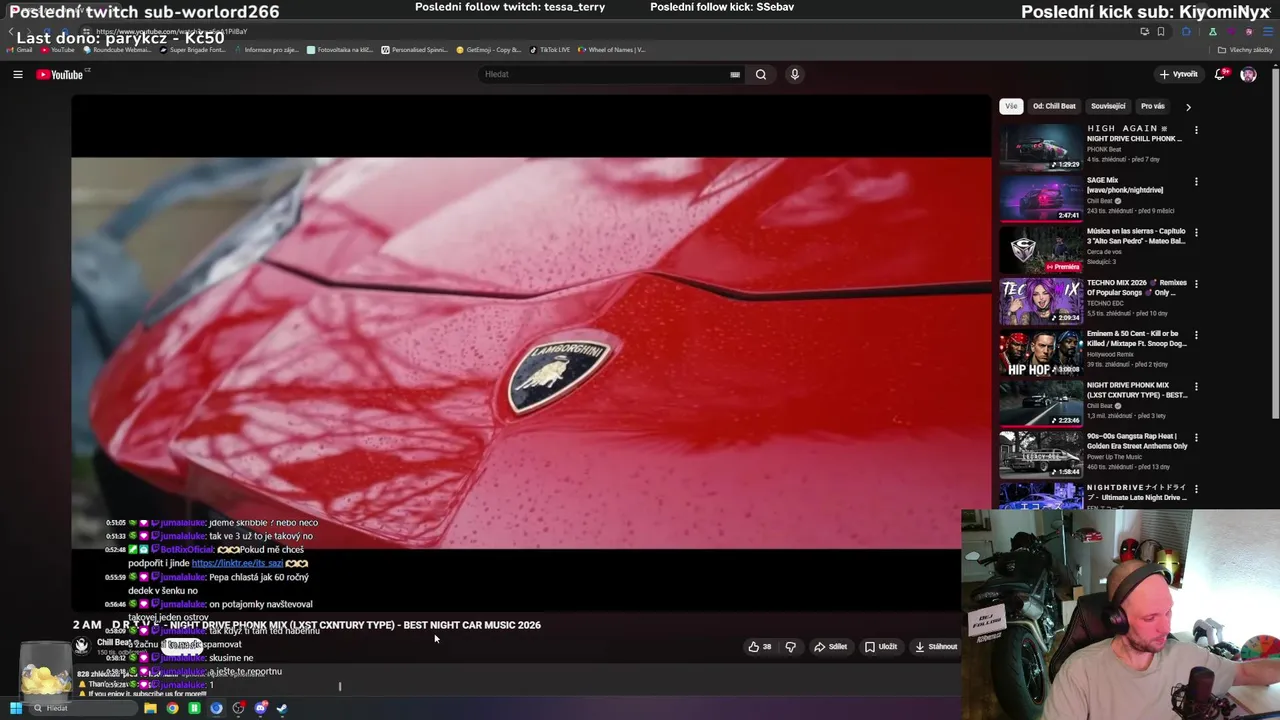Click the install app icon in address bar

(1144, 31)
